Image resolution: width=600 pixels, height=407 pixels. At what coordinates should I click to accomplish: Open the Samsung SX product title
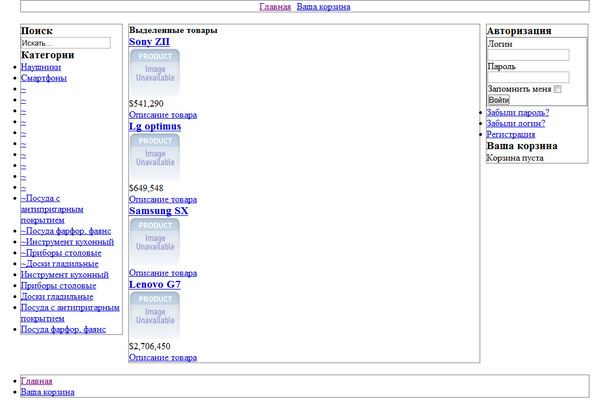(158, 211)
